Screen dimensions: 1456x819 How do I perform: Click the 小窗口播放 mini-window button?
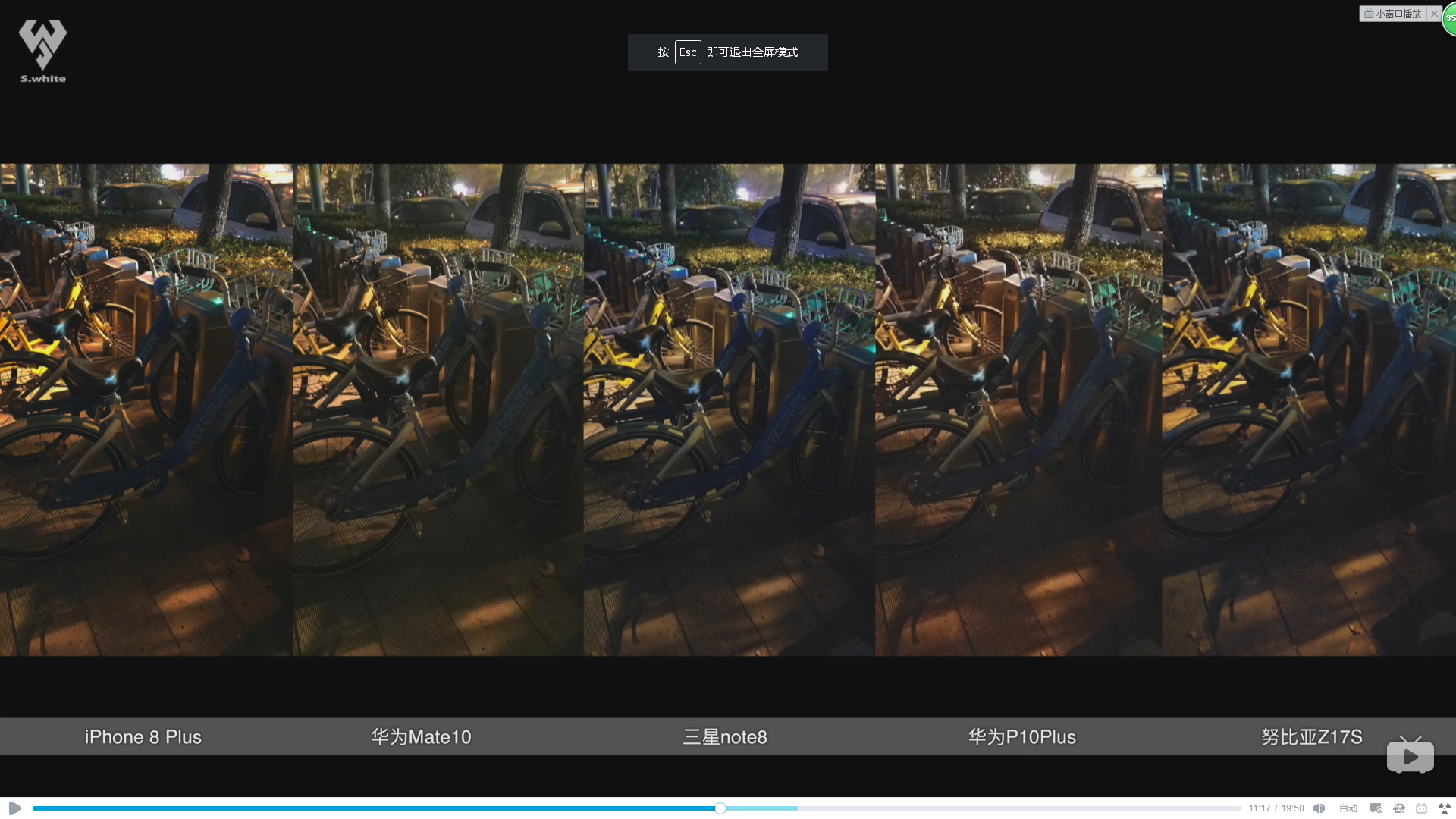[1393, 14]
